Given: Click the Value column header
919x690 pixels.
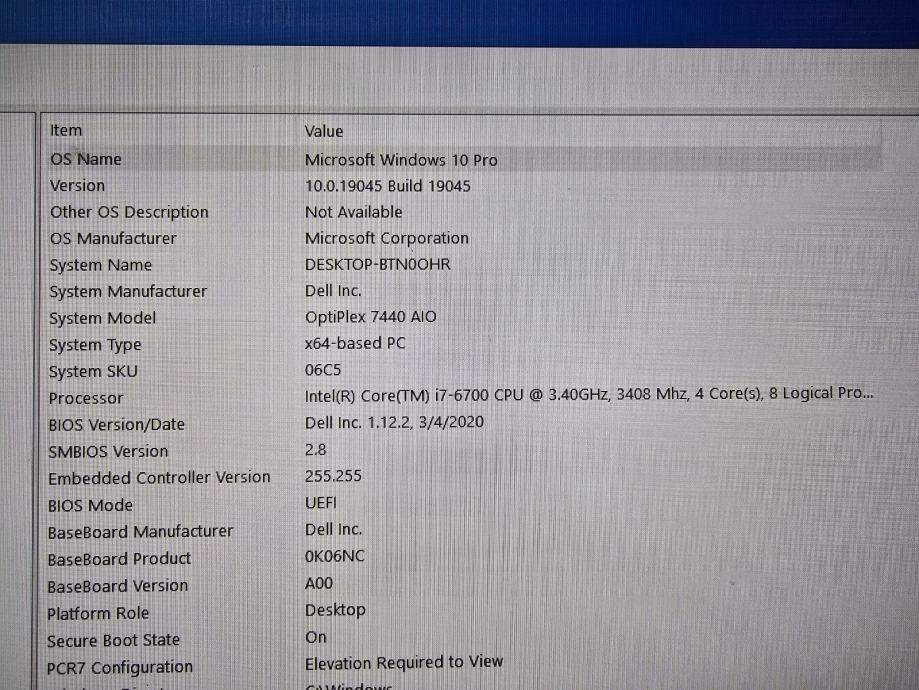Looking at the screenshot, I should [324, 131].
